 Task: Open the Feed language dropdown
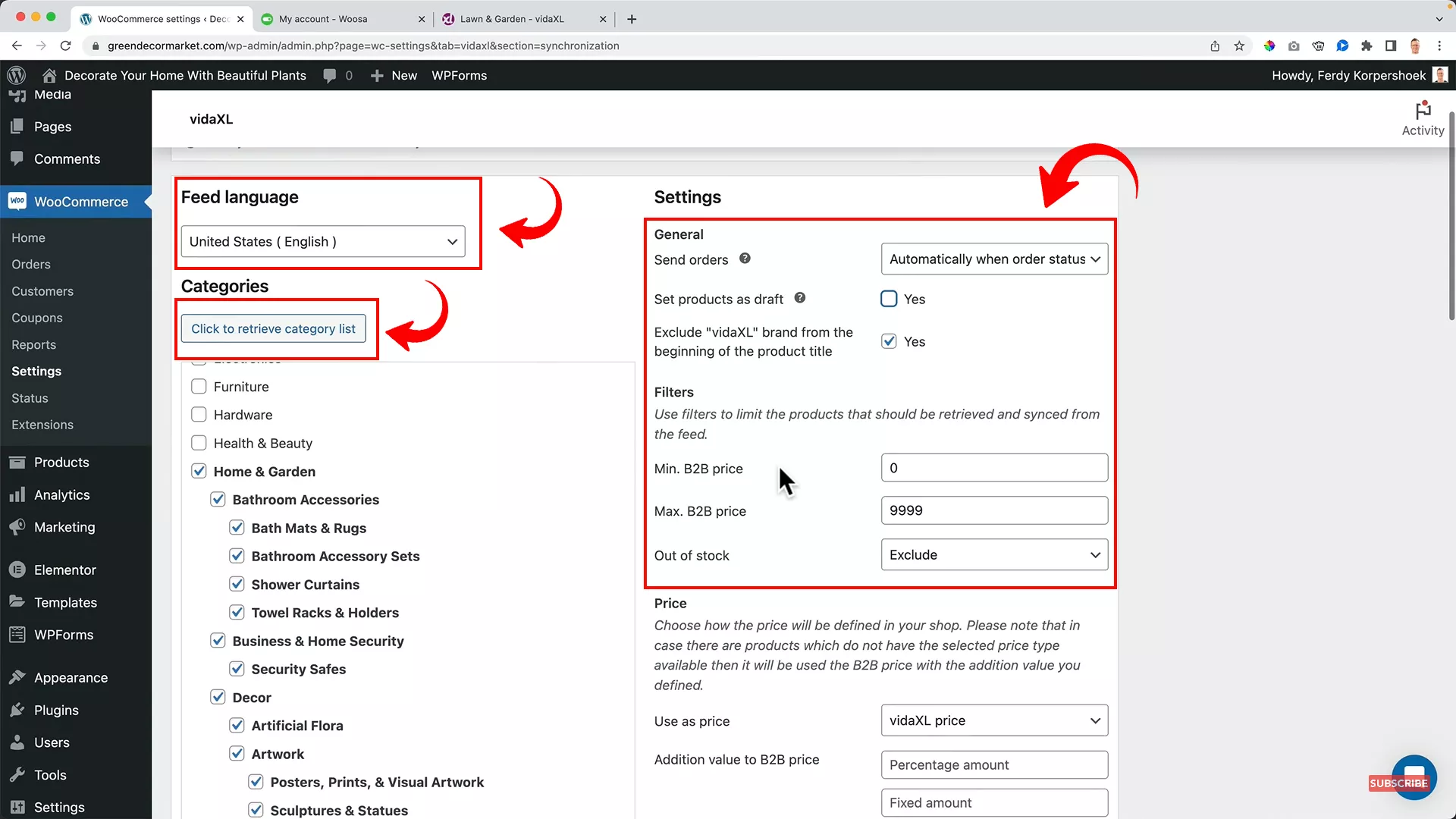pos(322,241)
